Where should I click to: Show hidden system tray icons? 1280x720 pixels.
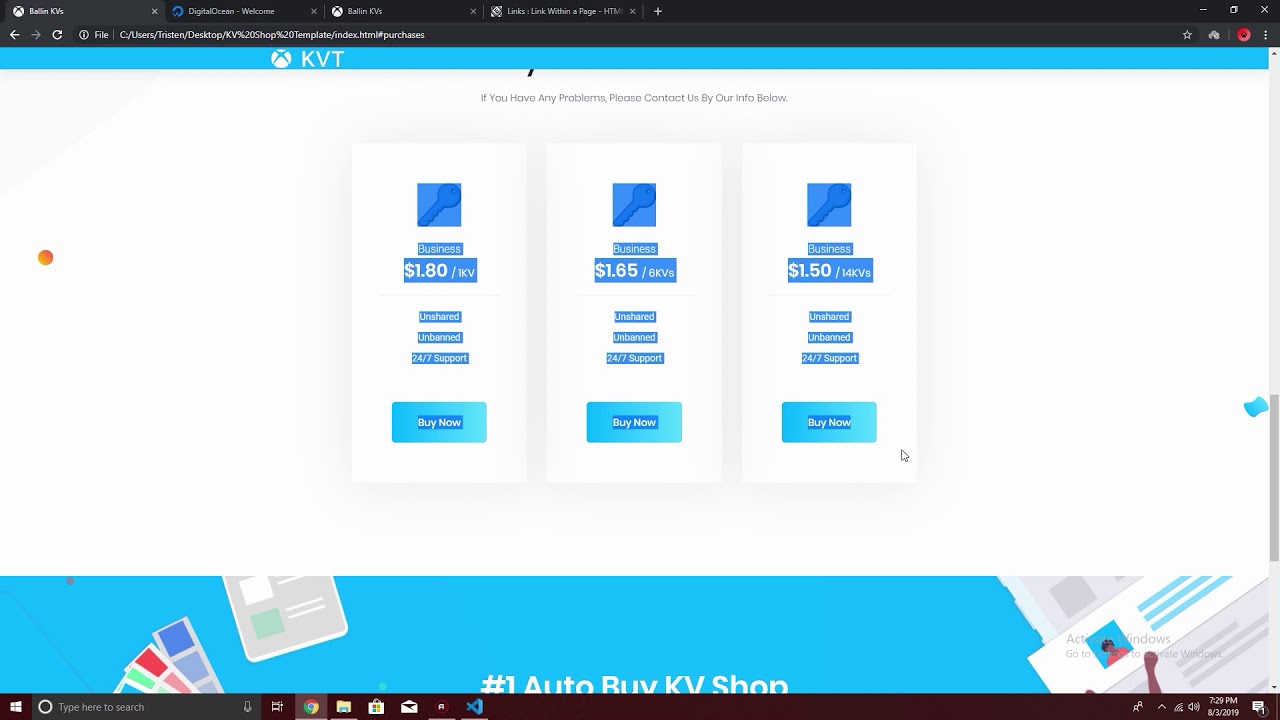coord(1160,707)
